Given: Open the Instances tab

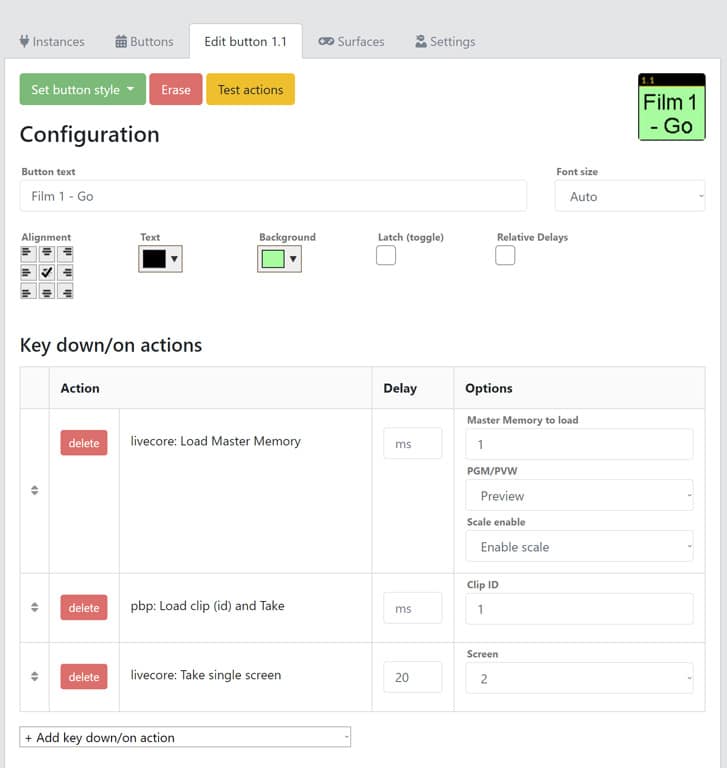Looking at the screenshot, I should 52,42.
